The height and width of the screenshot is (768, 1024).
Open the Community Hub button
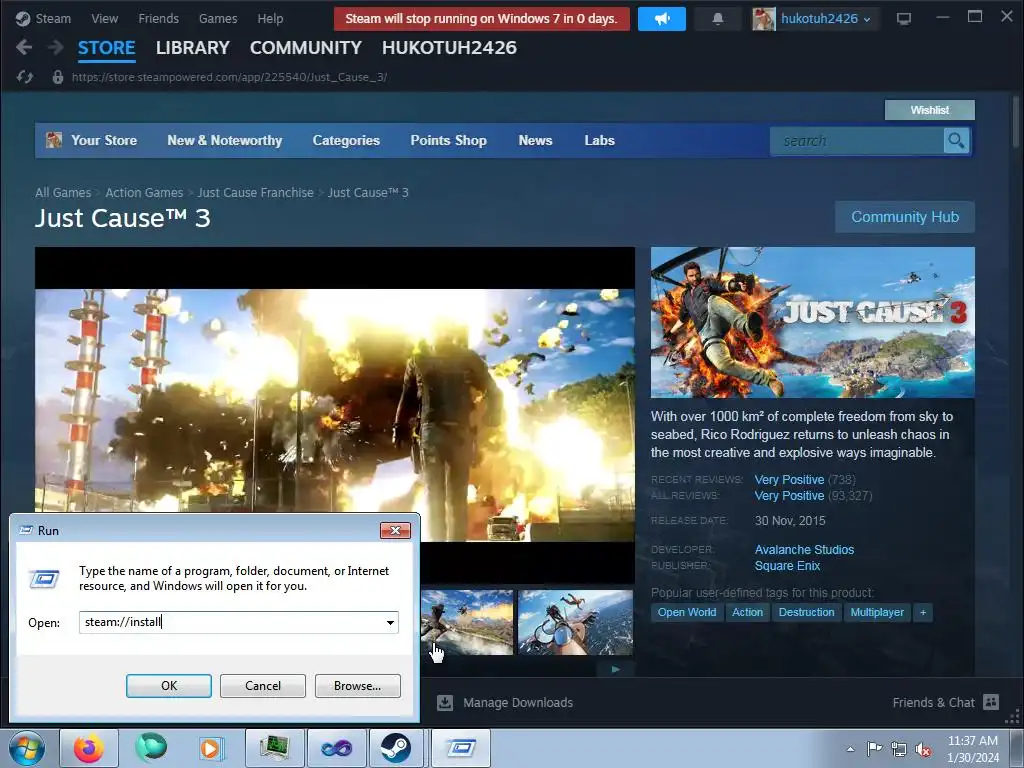coord(904,217)
